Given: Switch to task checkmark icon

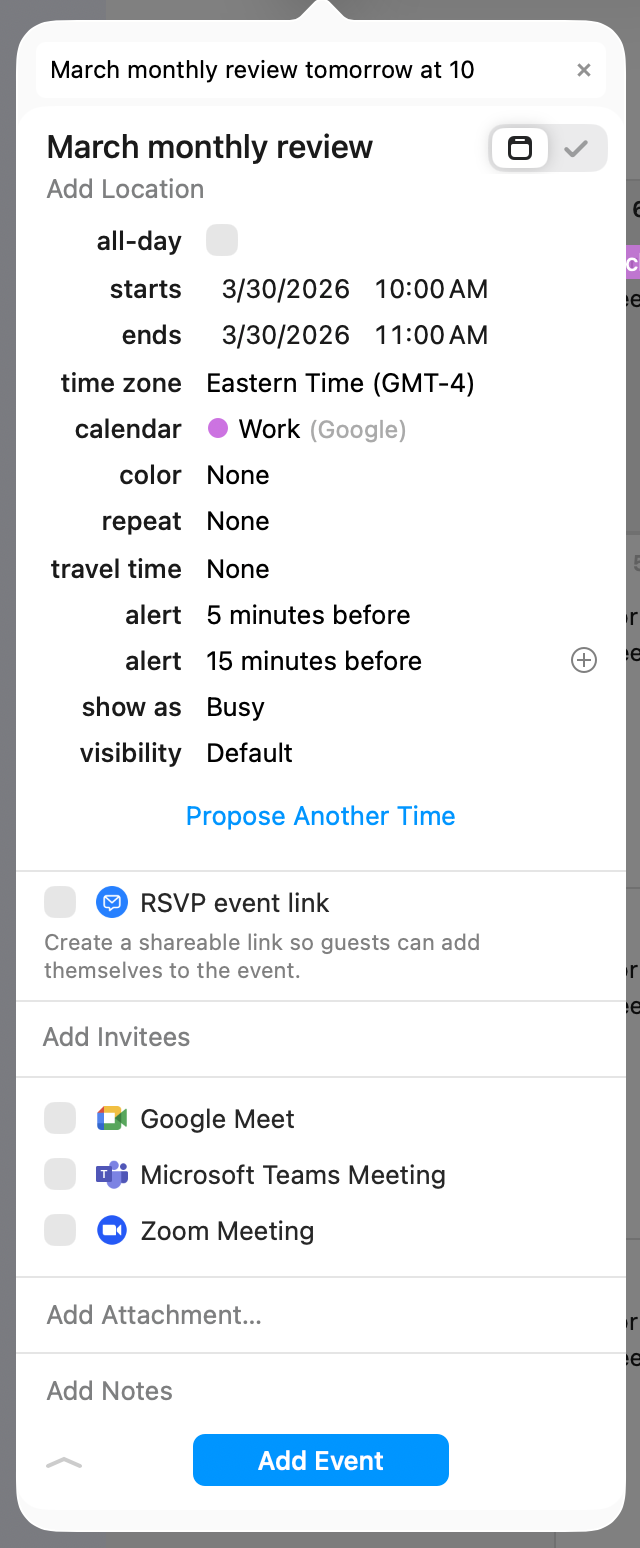Looking at the screenshot, I should pyautogui.click(x=575, y=149).
